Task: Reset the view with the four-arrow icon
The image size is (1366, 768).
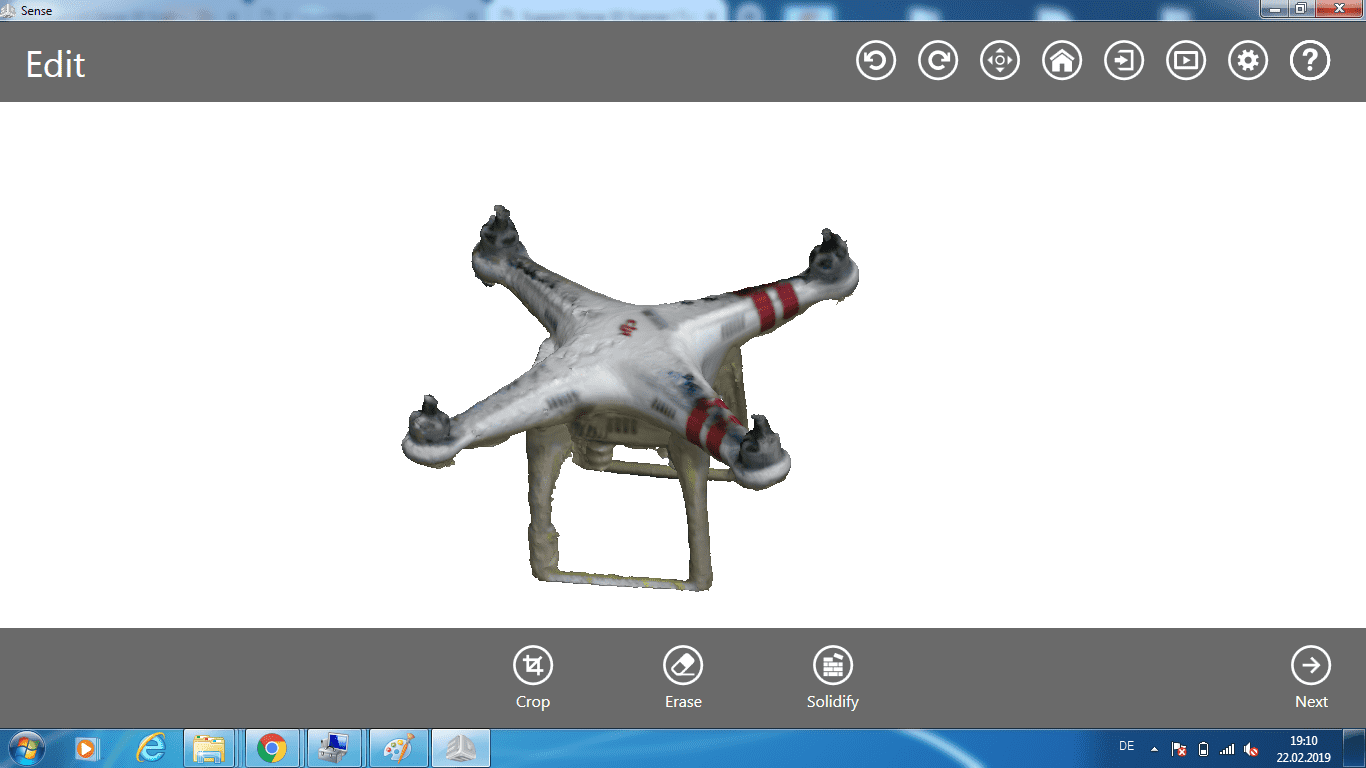Action: click(x=1000, y=61)
